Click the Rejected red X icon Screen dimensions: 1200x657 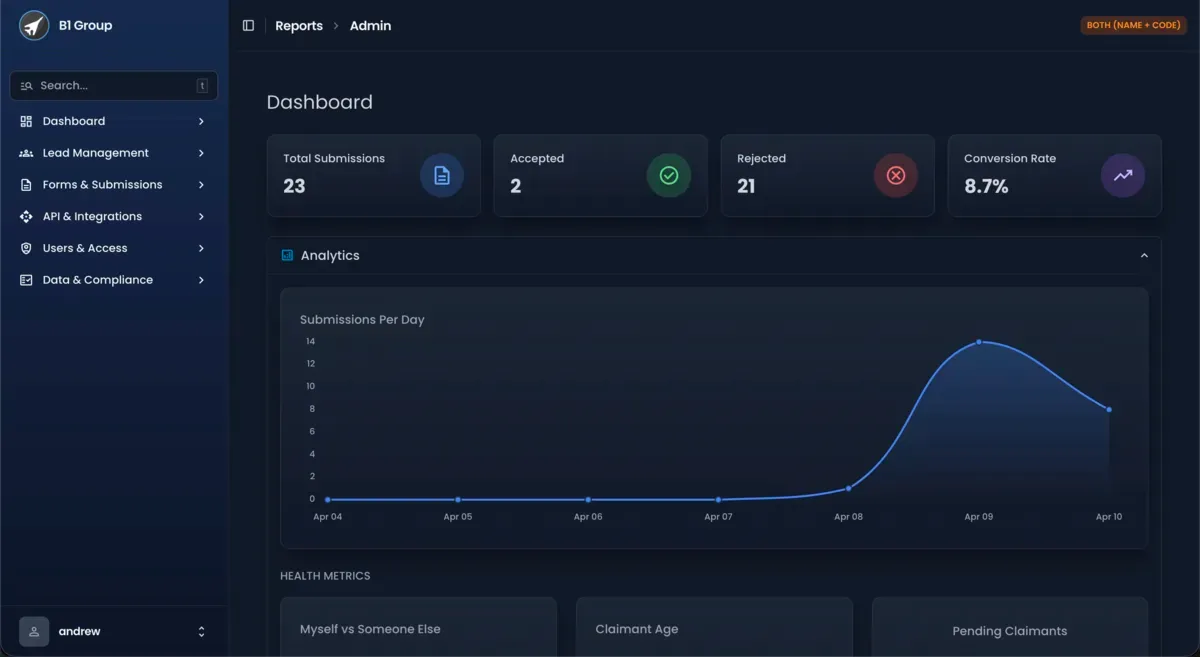pos(895,175)
